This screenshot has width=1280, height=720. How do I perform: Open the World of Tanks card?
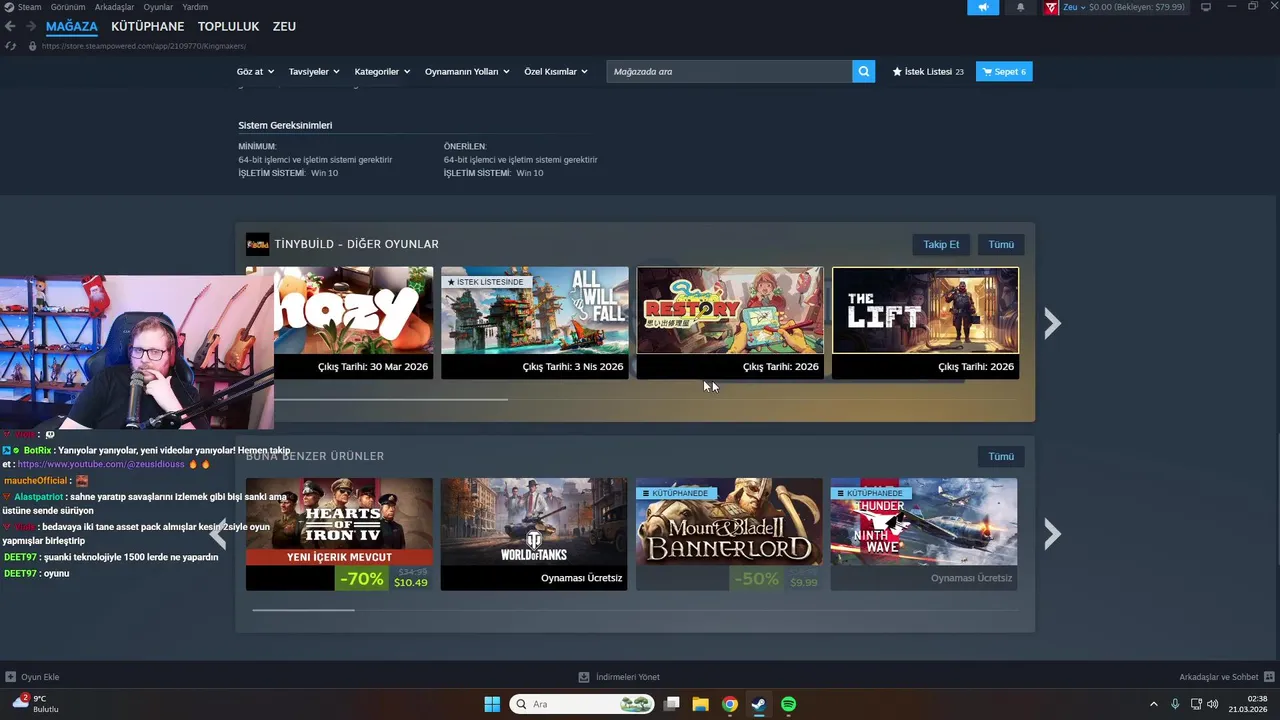point(534,534)
